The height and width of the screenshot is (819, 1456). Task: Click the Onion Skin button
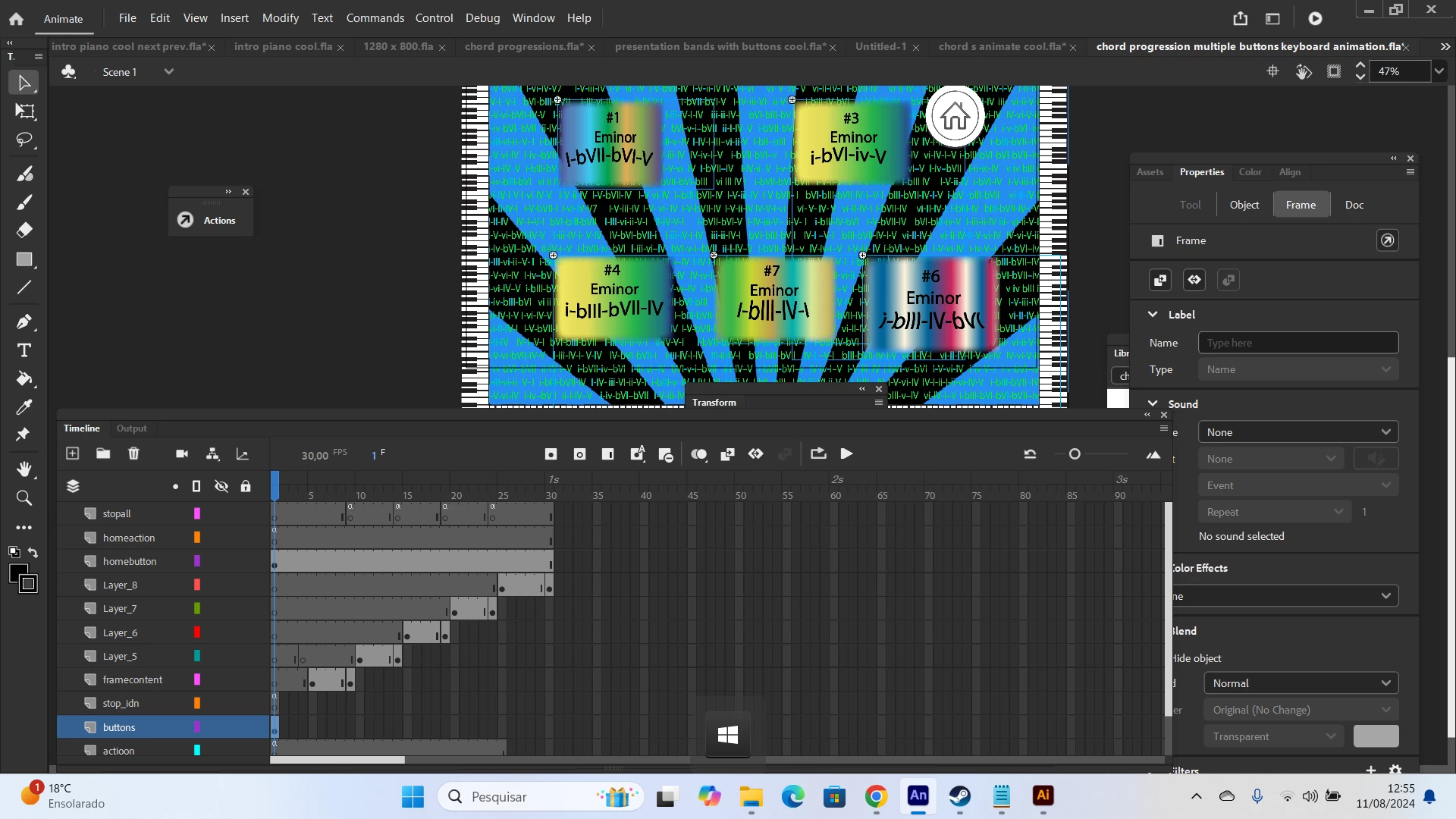coord(698,454)
